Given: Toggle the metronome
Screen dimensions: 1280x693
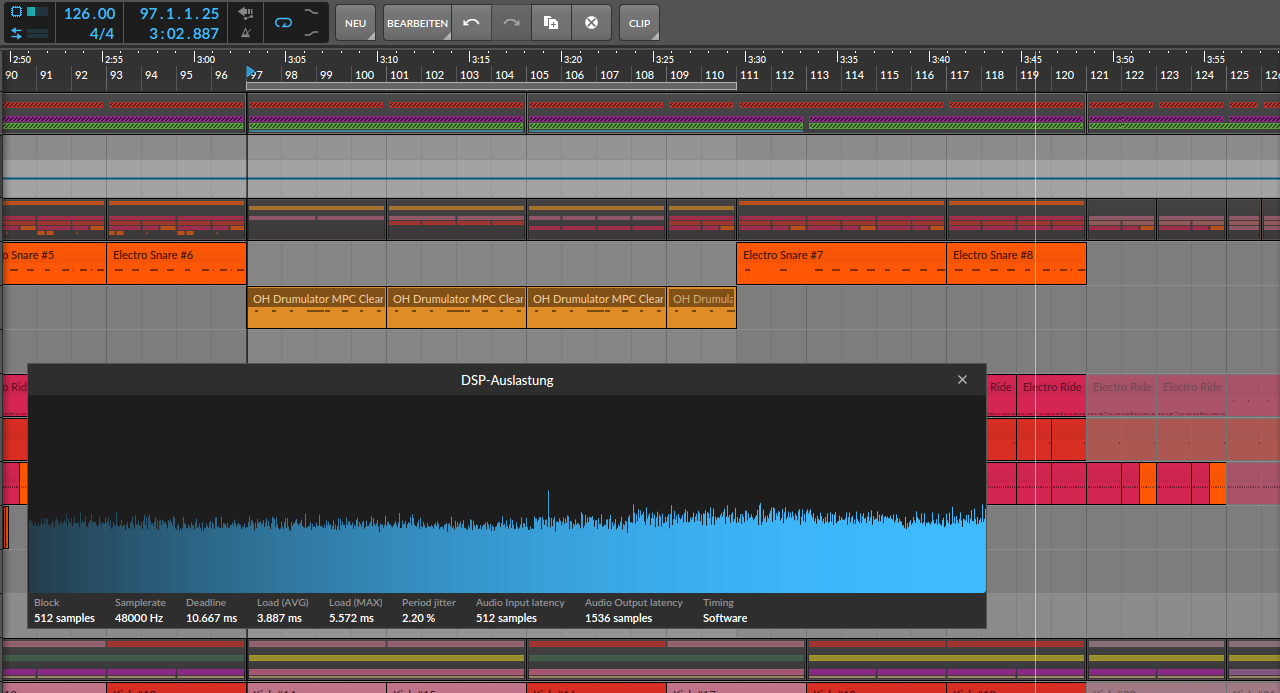Looking at the screenshot, I should click(x=245, y=33).
